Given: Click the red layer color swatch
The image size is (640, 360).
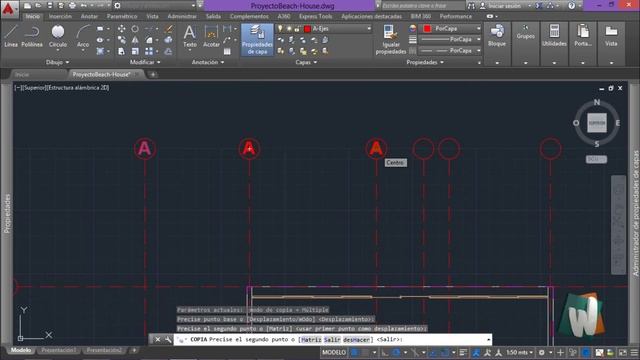Looking at the screenshot, I should 307,29.
